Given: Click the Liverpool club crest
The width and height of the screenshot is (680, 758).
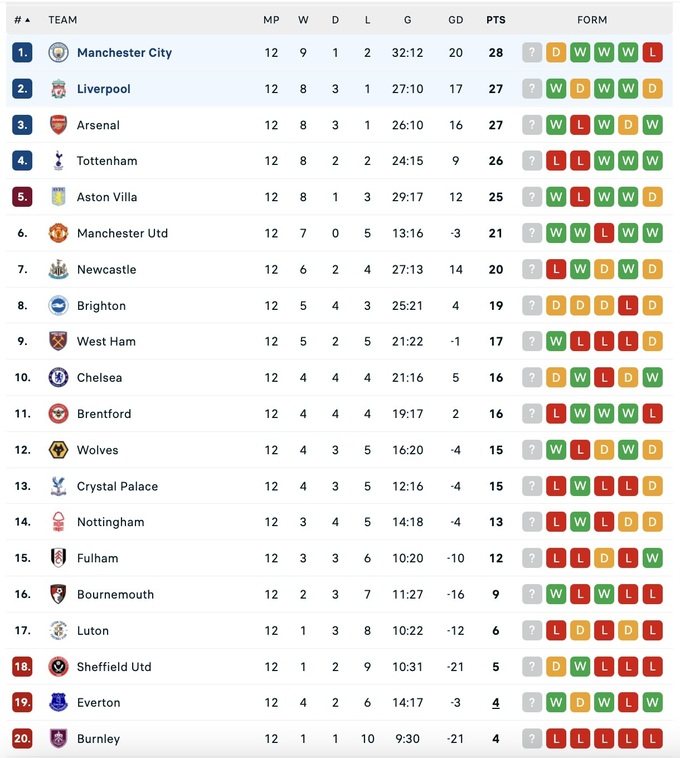Looking at the screenshot, I should pos(58,89).
